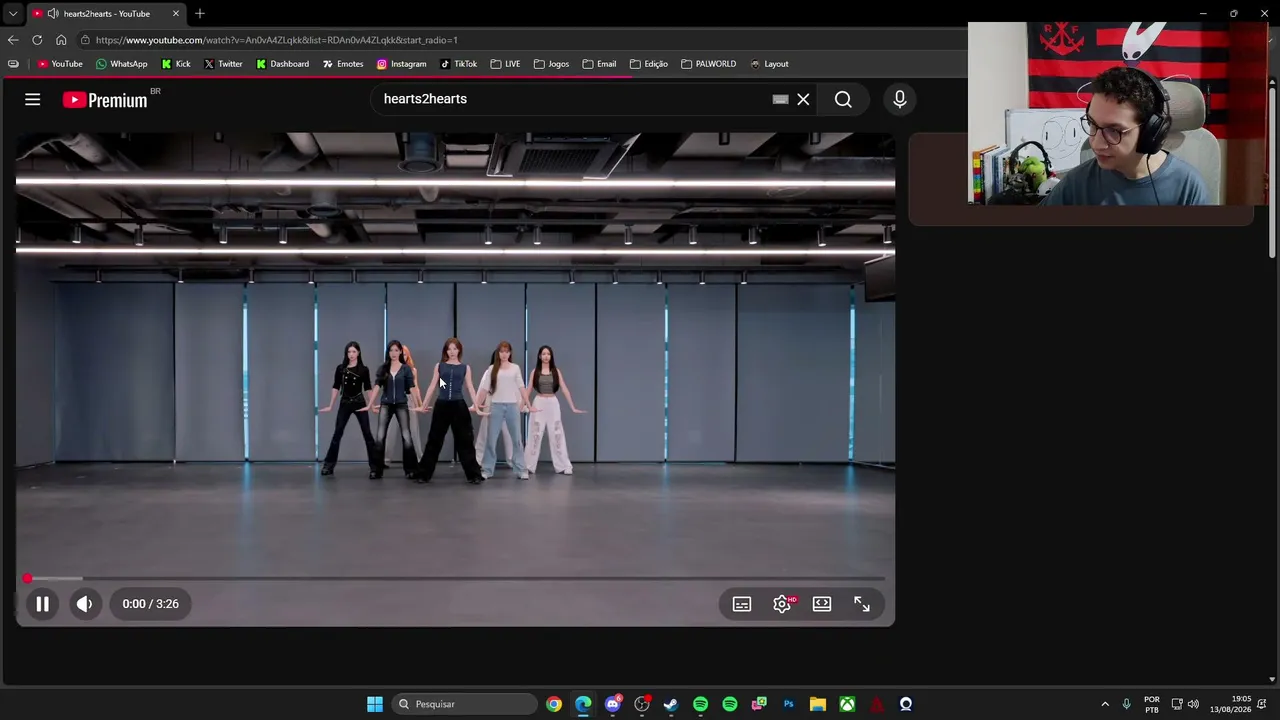The width and height of the screenshot is (1280, 720).
Task: Go back to the previous page
Action: (x=13, y=40)
